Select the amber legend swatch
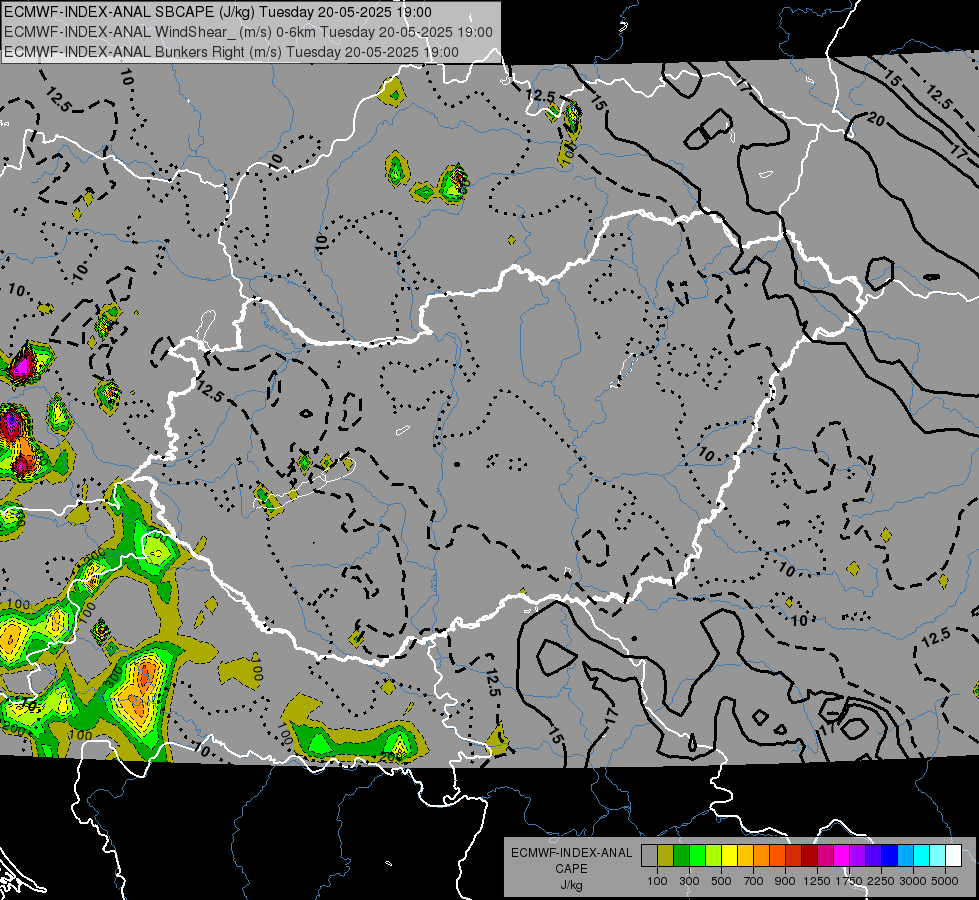 tap(745, 856)
